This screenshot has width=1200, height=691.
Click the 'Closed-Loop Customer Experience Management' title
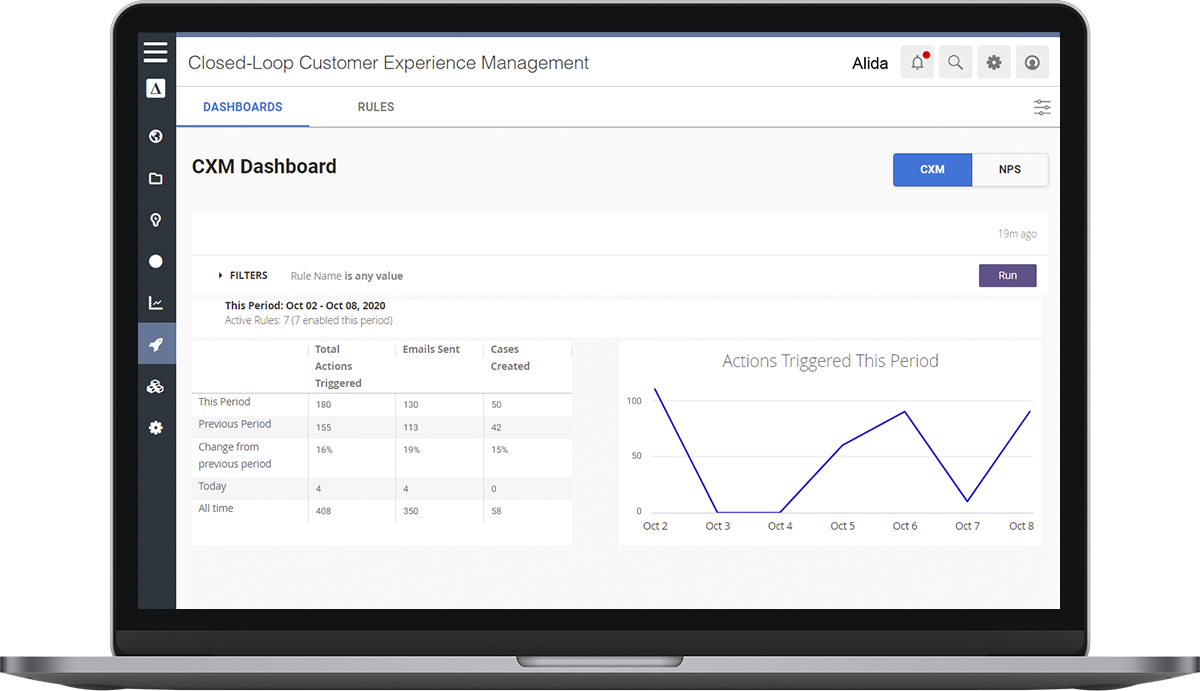click(388, 63)
